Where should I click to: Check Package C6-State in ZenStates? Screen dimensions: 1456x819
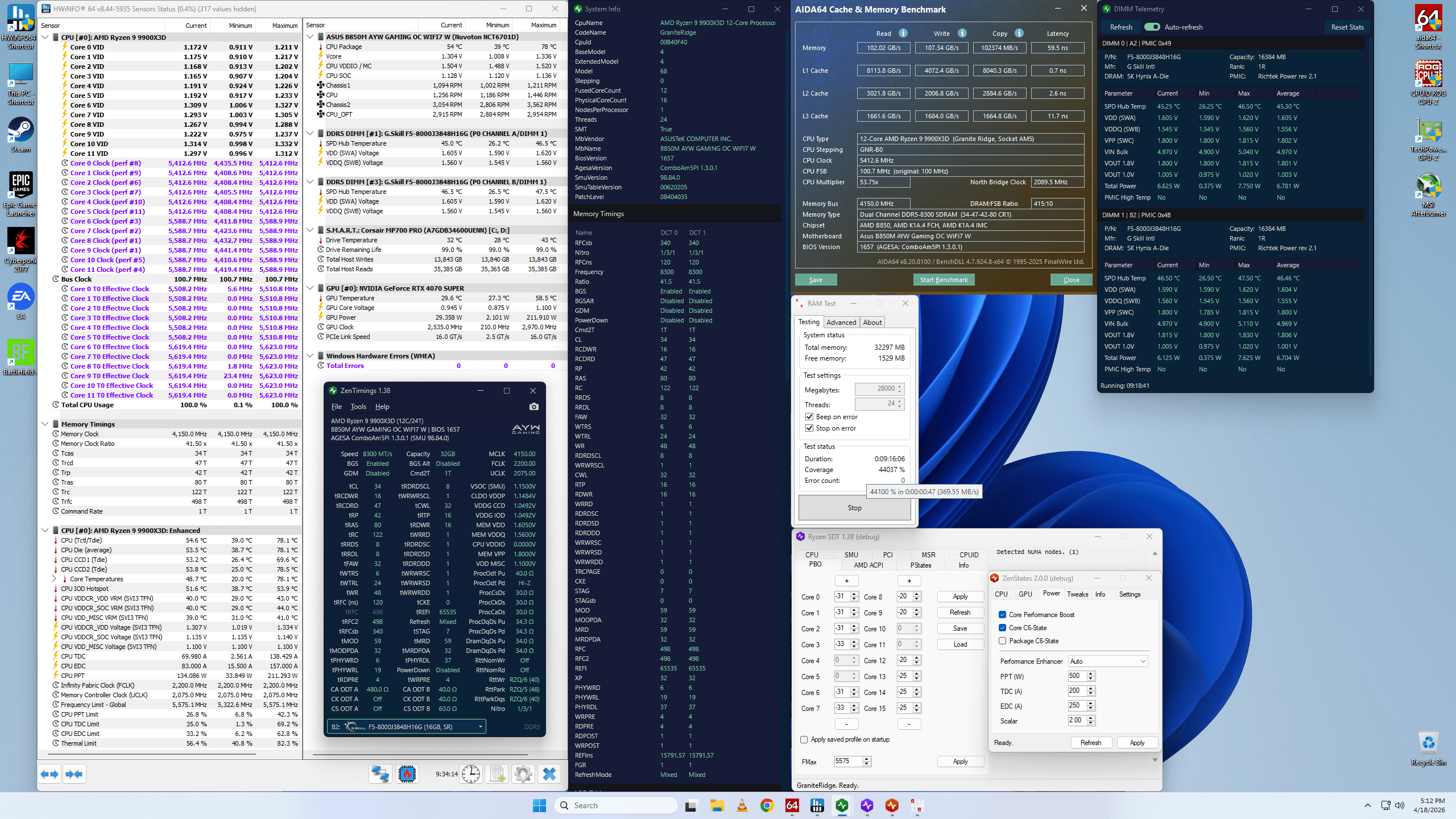[x=1002, y=641]
